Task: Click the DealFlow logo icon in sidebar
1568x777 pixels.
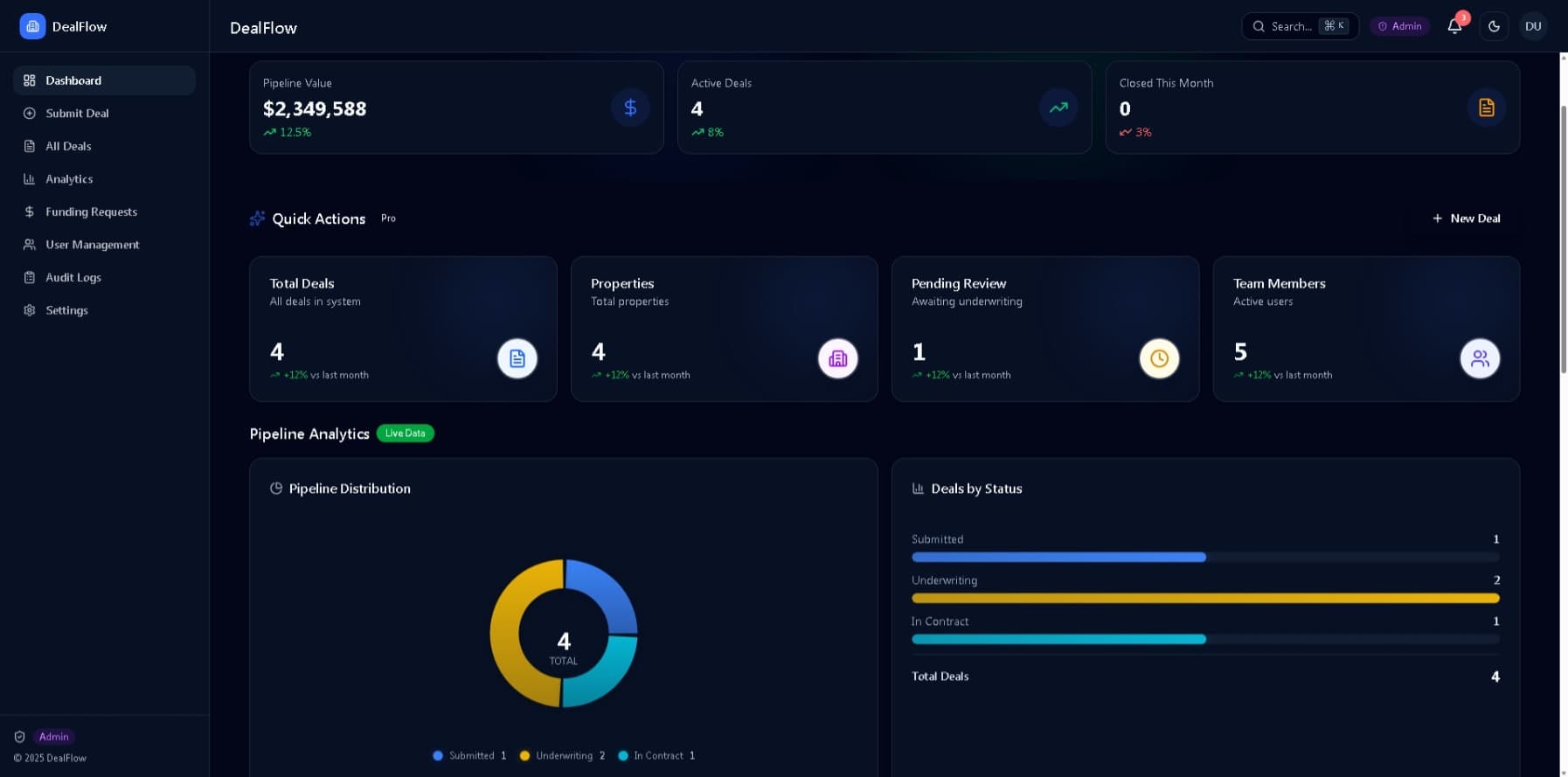Action: [x=32, y=26]
